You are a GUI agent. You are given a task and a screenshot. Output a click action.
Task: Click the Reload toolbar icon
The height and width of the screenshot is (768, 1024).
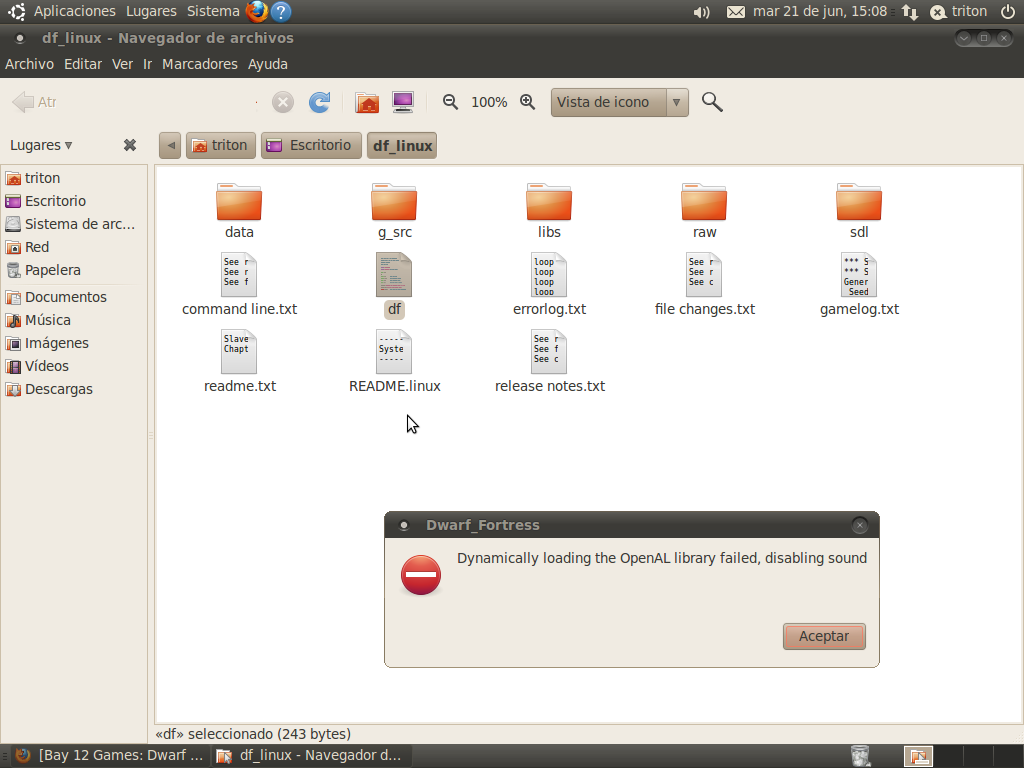pos(319,102)
